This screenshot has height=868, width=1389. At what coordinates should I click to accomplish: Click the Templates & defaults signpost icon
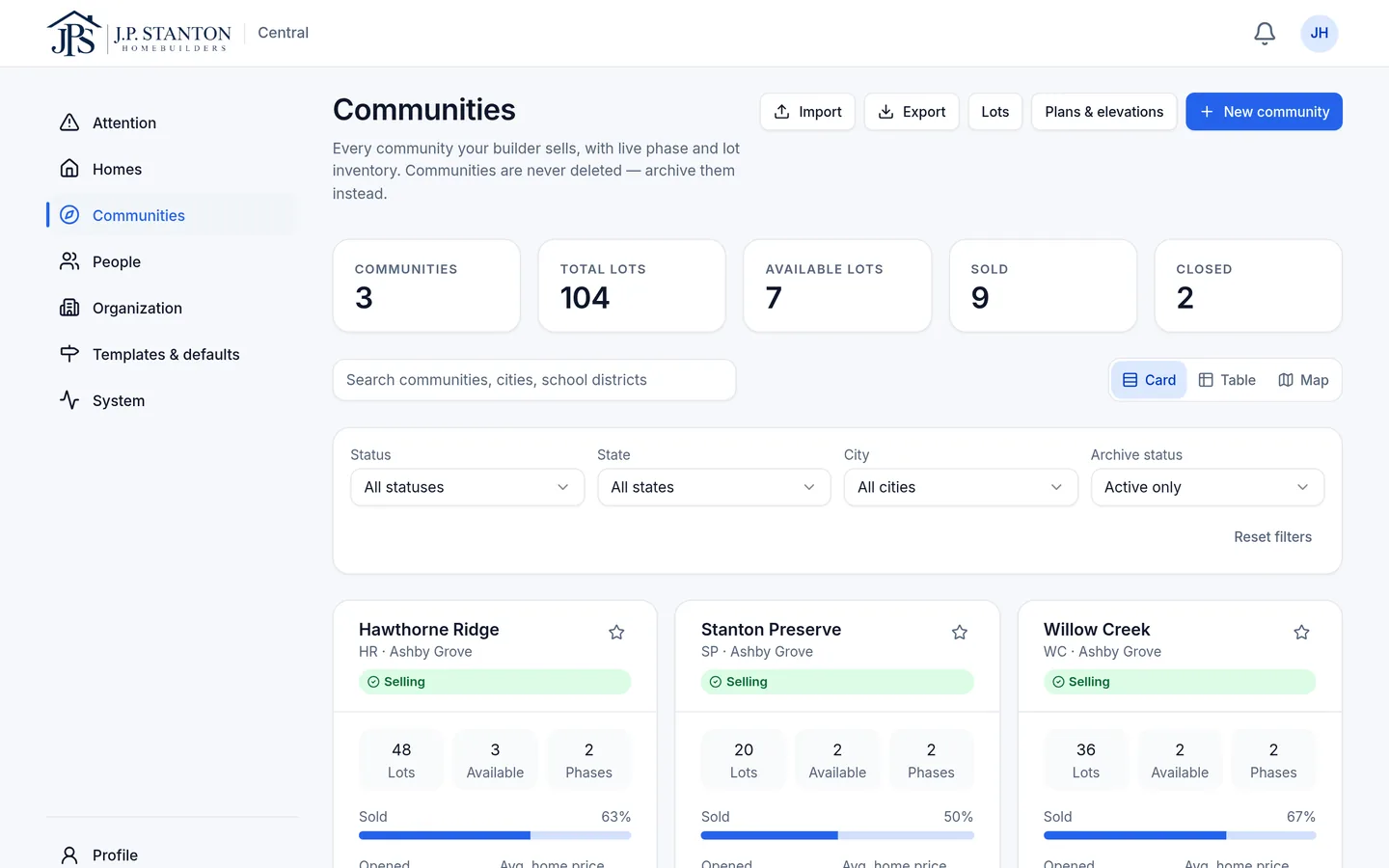[69, 354]
